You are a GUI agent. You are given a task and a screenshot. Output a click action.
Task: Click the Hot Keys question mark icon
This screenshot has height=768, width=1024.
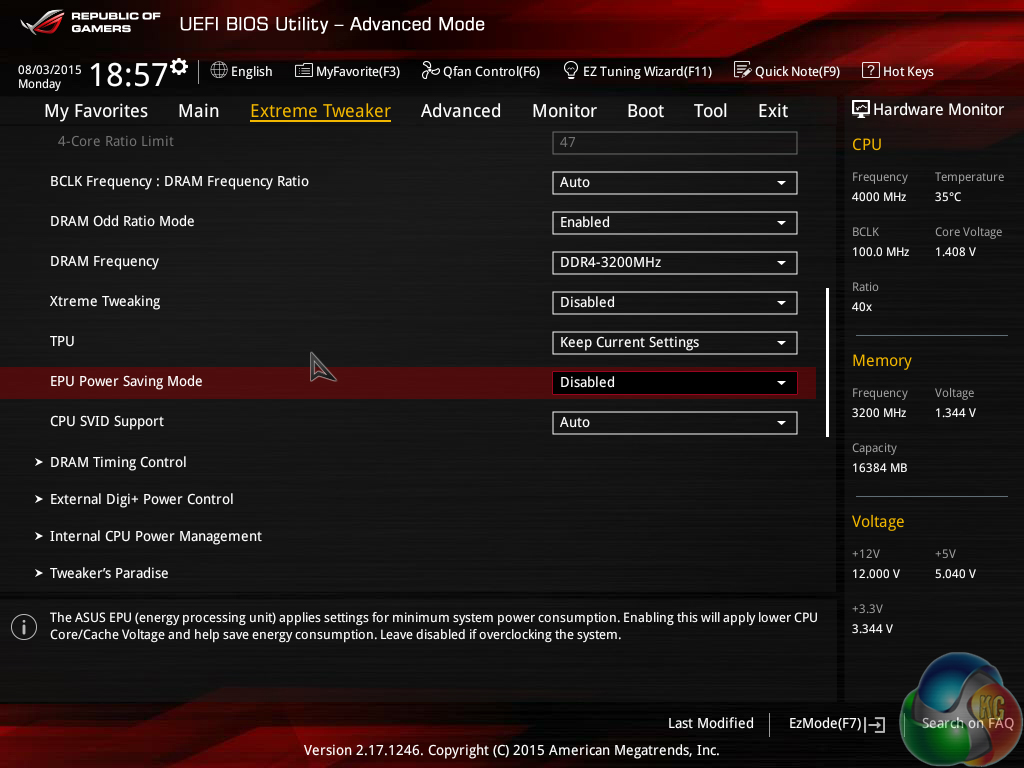pos(871,71)
